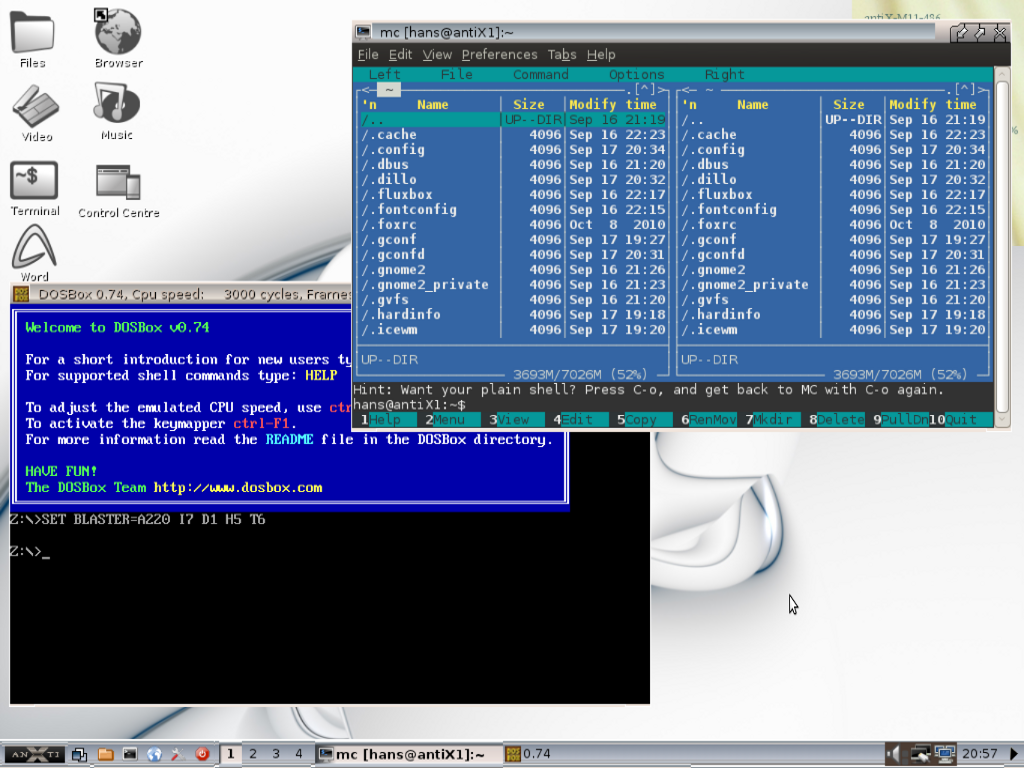Click the mc shell prompt hans@antiX1
1024x768 pixels.
(x=409, y=405)
